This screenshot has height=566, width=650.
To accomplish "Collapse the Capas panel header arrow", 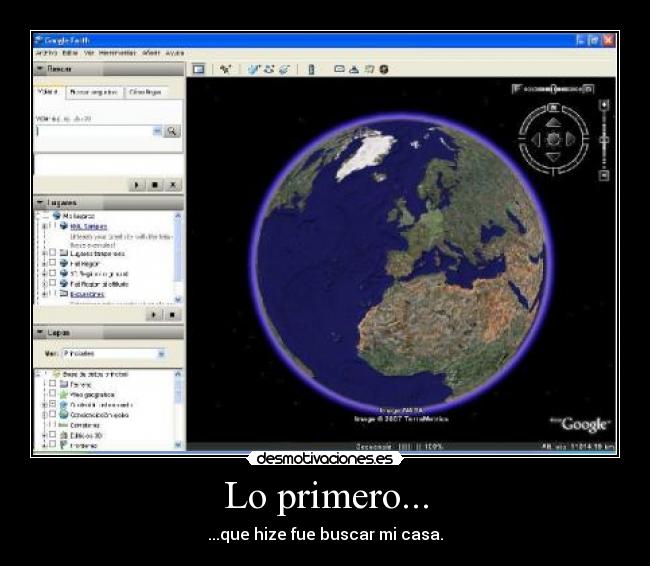I will pos(40,333).
